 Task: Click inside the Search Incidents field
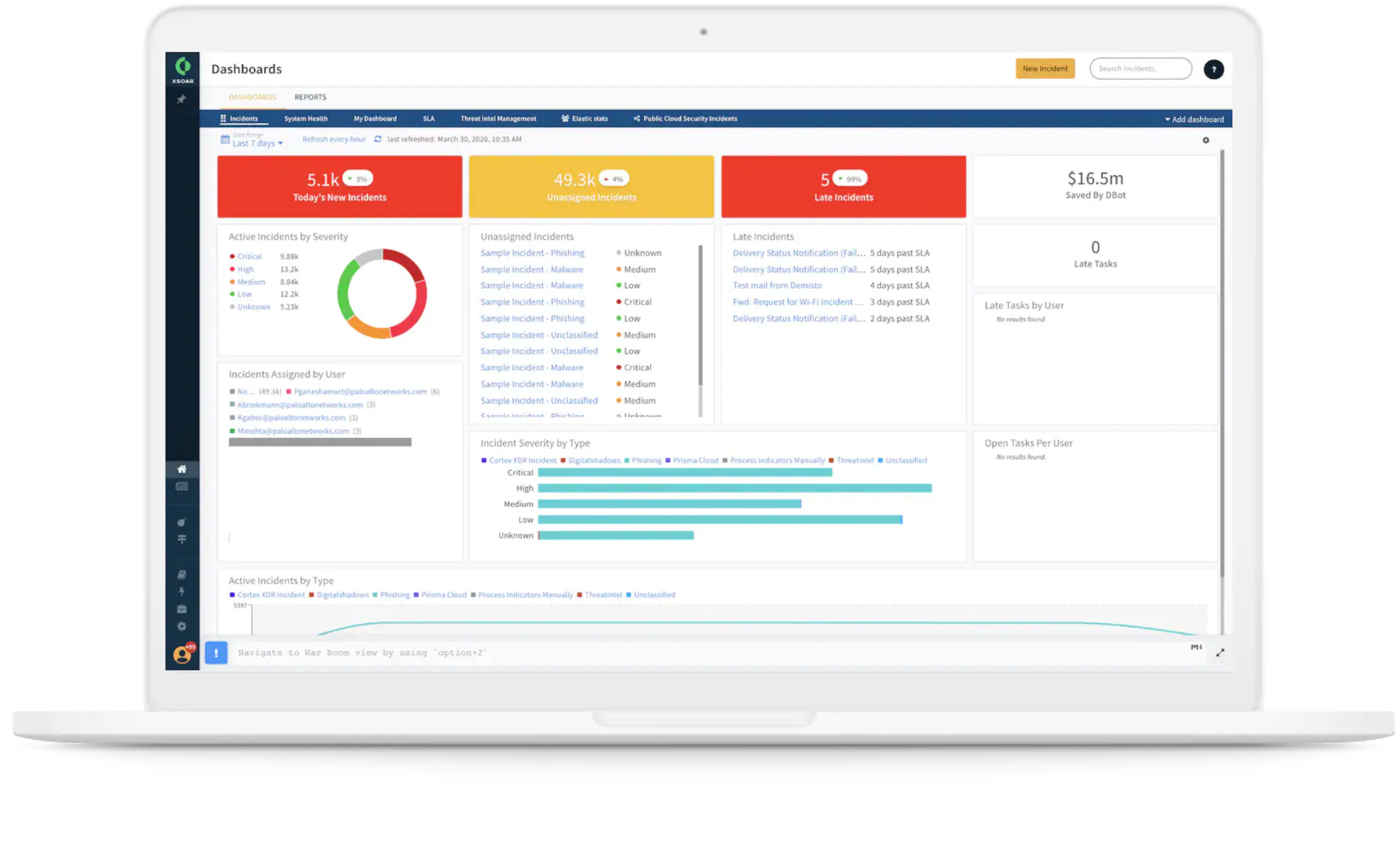(x=1140, y=68)
